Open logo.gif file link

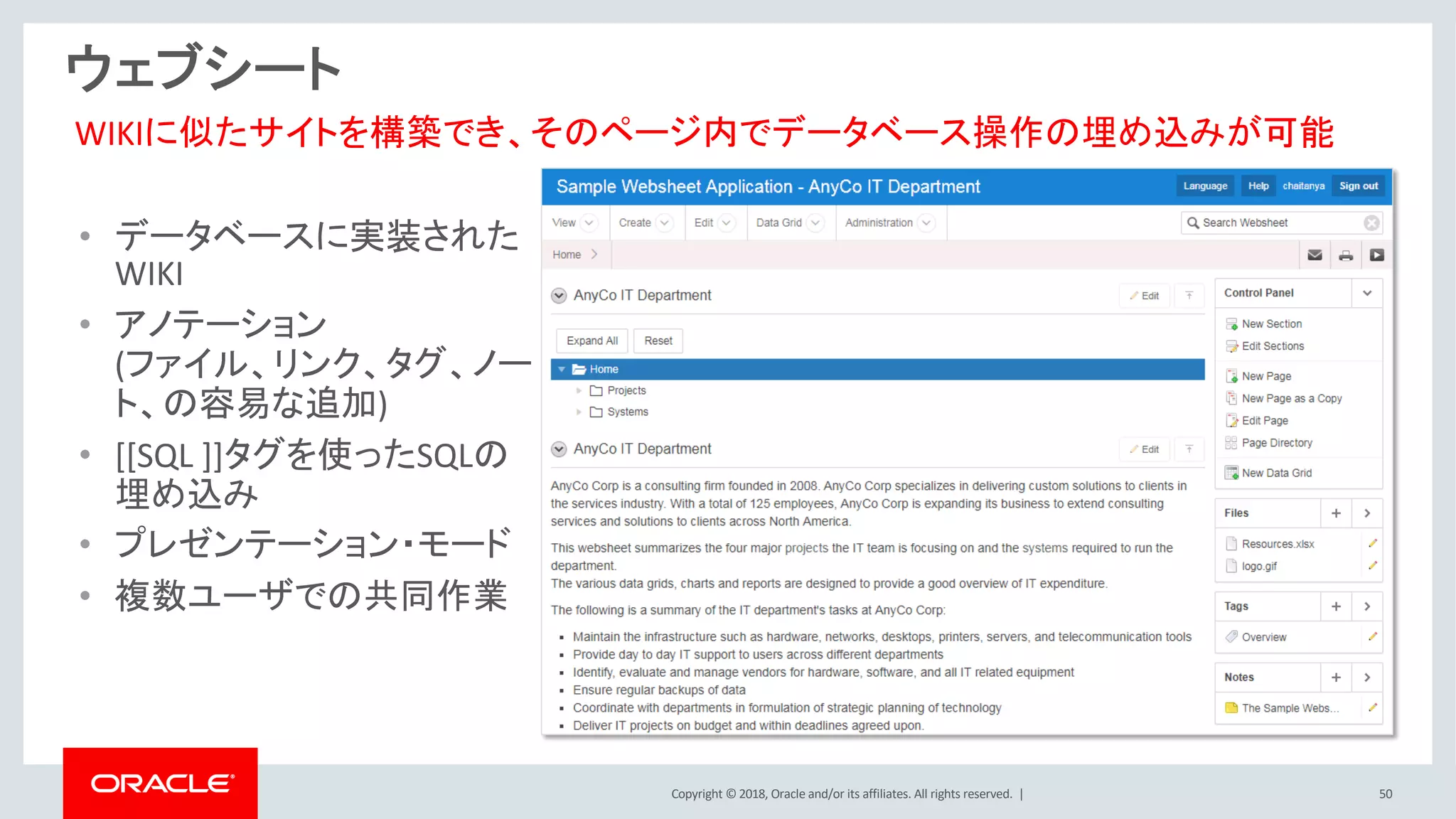click(x=1259, y=567)
